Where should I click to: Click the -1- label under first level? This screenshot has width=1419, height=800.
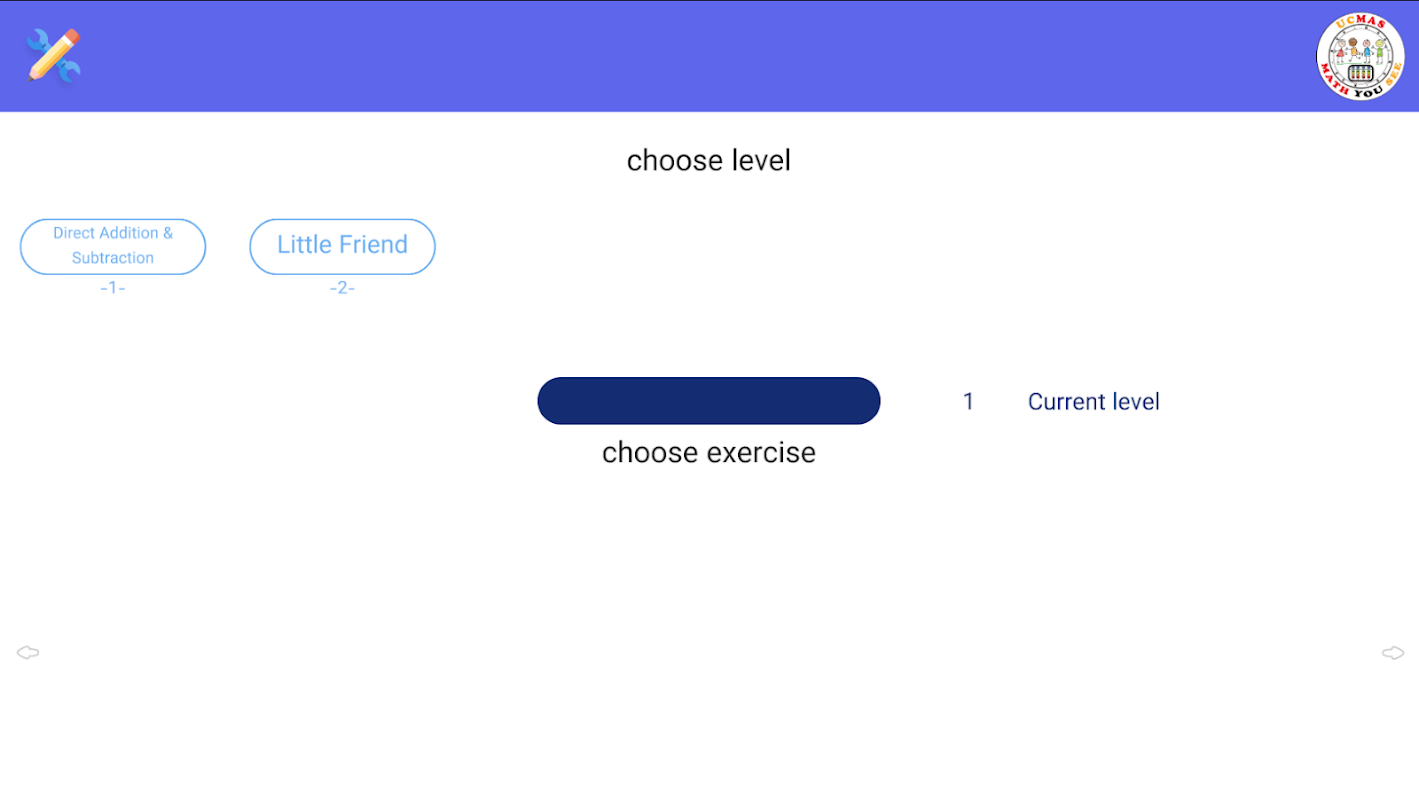pos(113,288)
